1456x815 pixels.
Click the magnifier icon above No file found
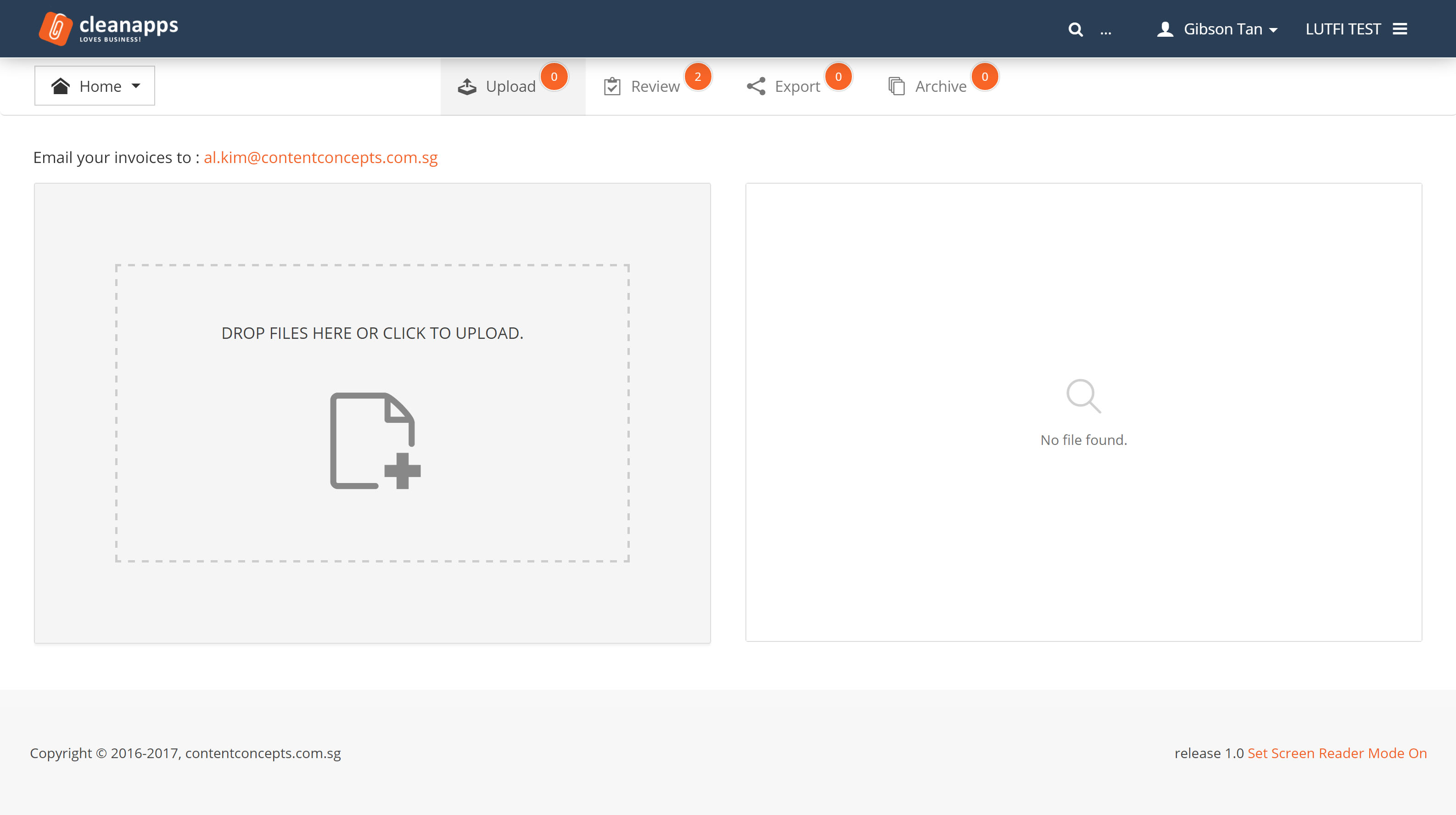[x=1084, y=396]
